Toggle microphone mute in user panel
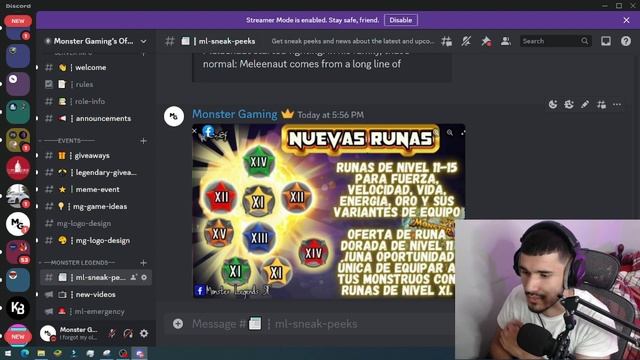This screenshot has width=640, height=360. pyautogui.click(x=112, y=333)
